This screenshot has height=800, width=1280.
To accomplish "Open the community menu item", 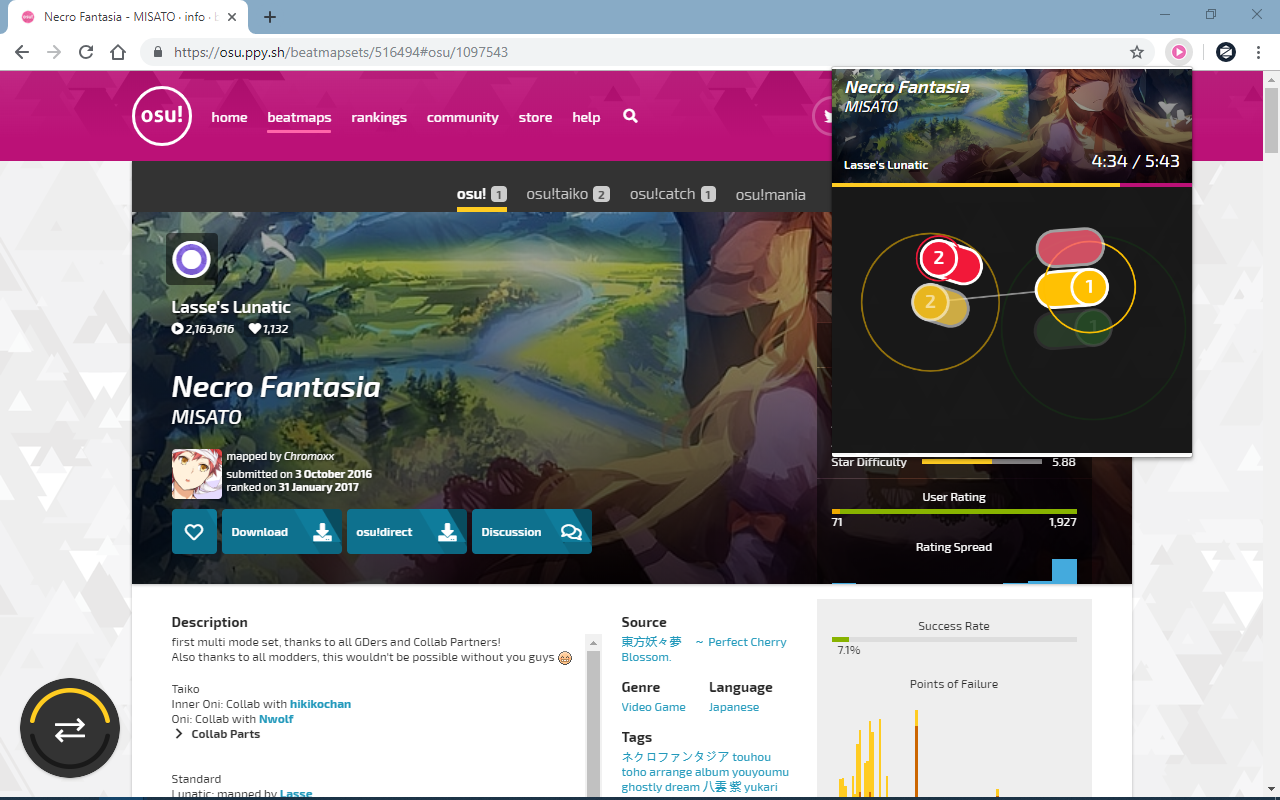I will tap(462, 117).
